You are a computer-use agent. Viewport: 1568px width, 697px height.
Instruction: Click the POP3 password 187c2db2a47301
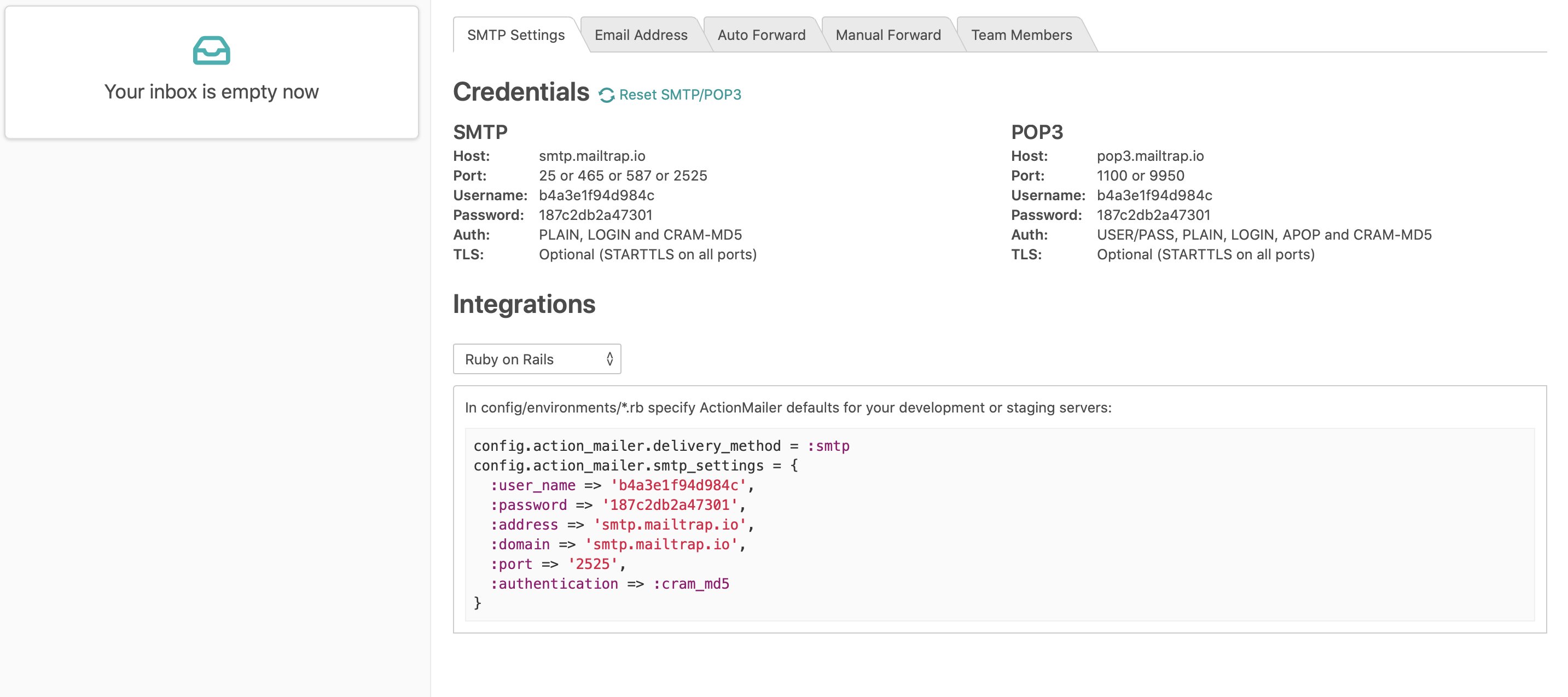[x=1153, y=215]
